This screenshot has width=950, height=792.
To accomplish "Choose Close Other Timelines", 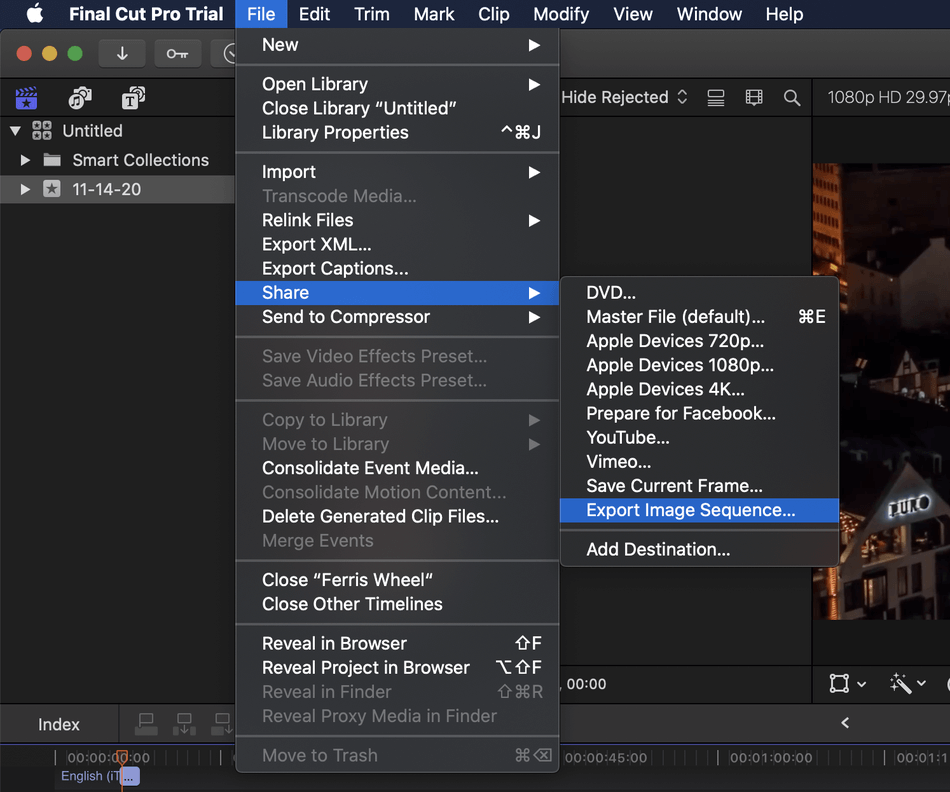I will pyautogui.click(x=397, y=604).
